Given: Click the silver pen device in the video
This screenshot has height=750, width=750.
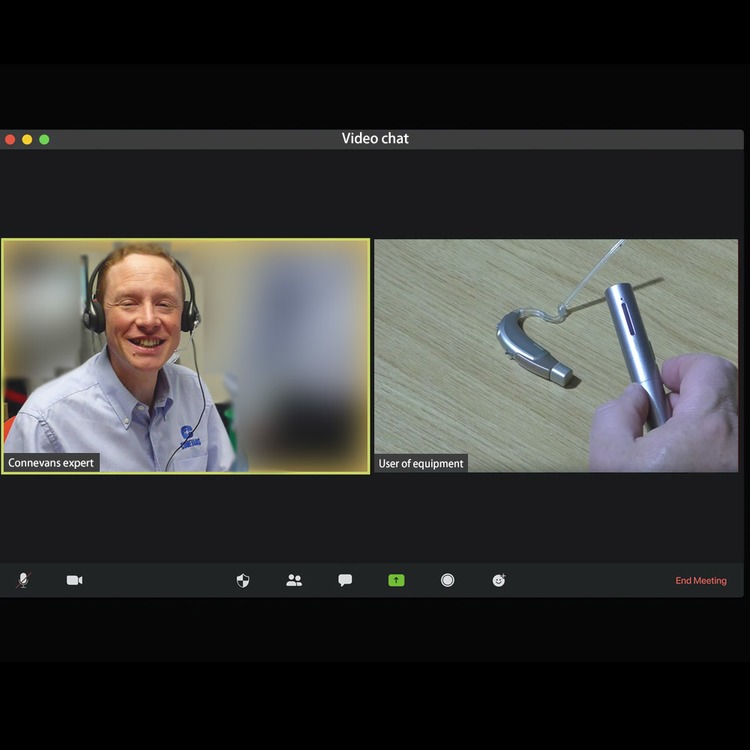Looking at the screenshot, I should pyautogui.click(x=637, y=345).
